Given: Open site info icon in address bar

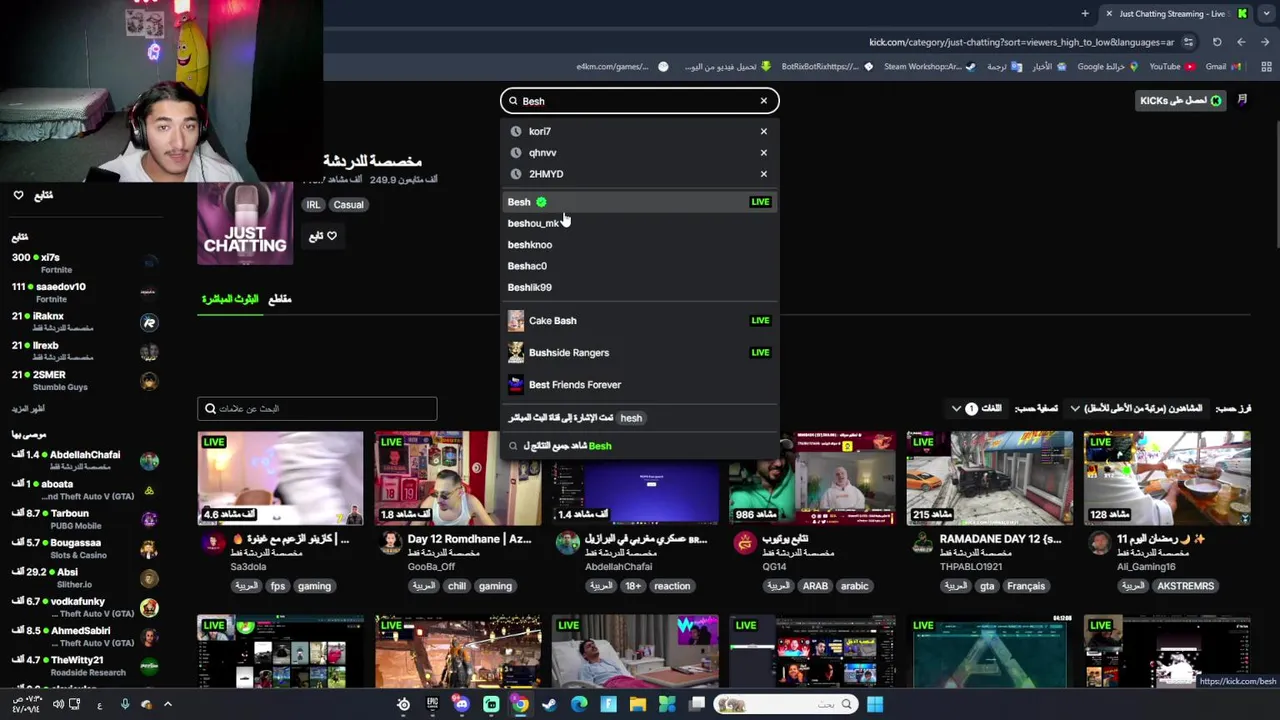Looking at the screenshot, I should click(x=1188, y=42).
